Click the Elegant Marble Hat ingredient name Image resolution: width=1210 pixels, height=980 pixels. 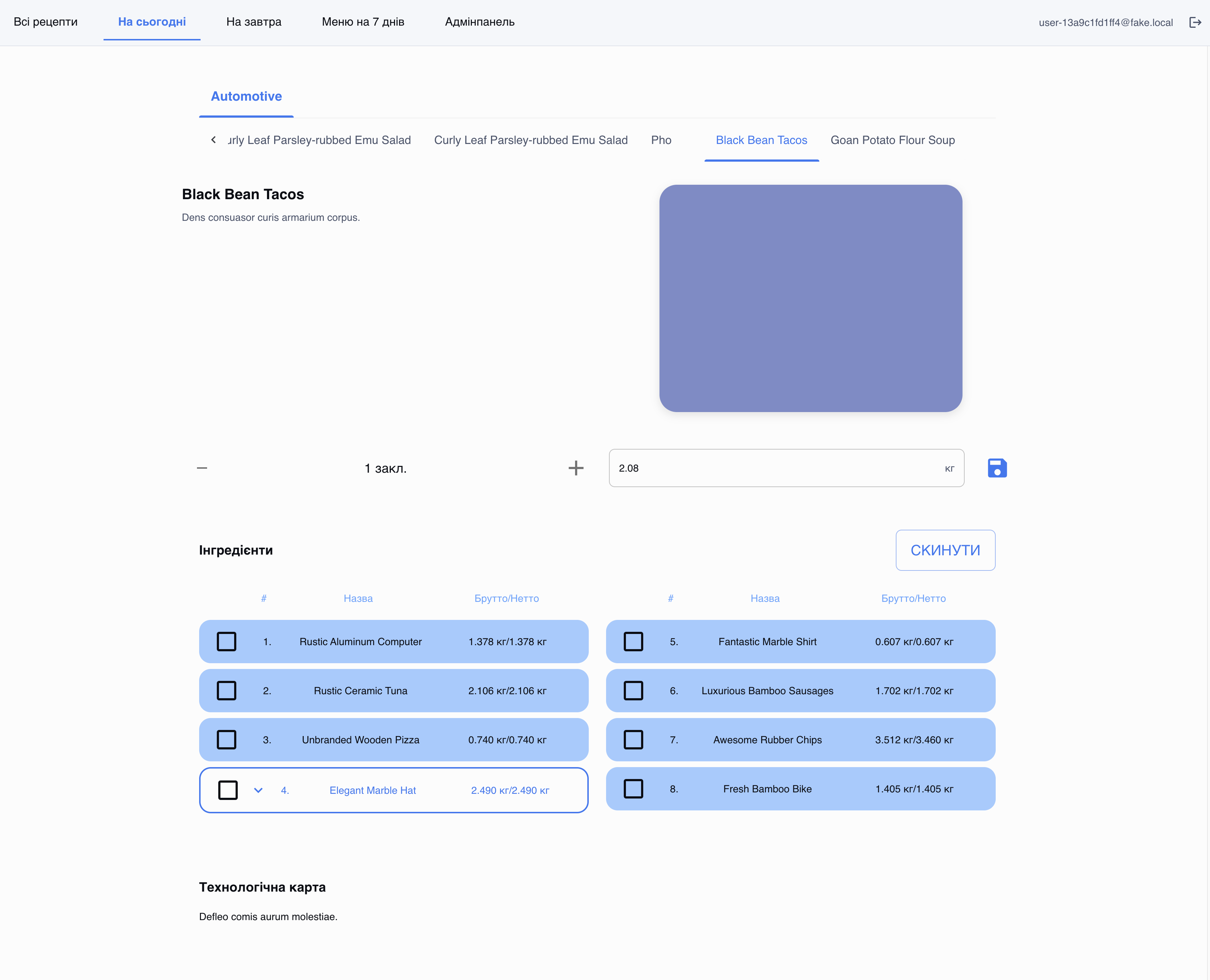click(x=372, y=790)
